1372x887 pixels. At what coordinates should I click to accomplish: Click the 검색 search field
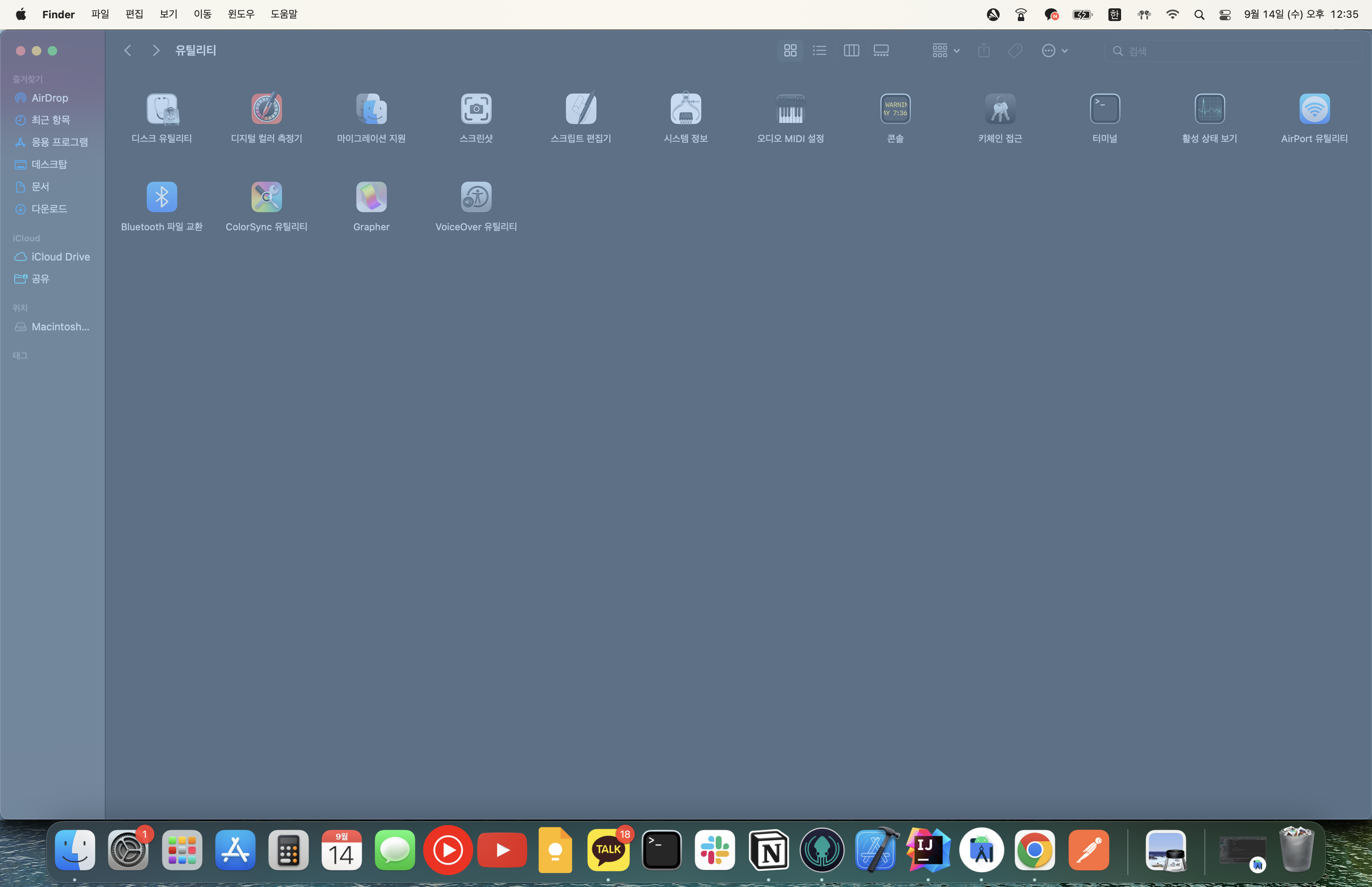[x=1238, y=51]
